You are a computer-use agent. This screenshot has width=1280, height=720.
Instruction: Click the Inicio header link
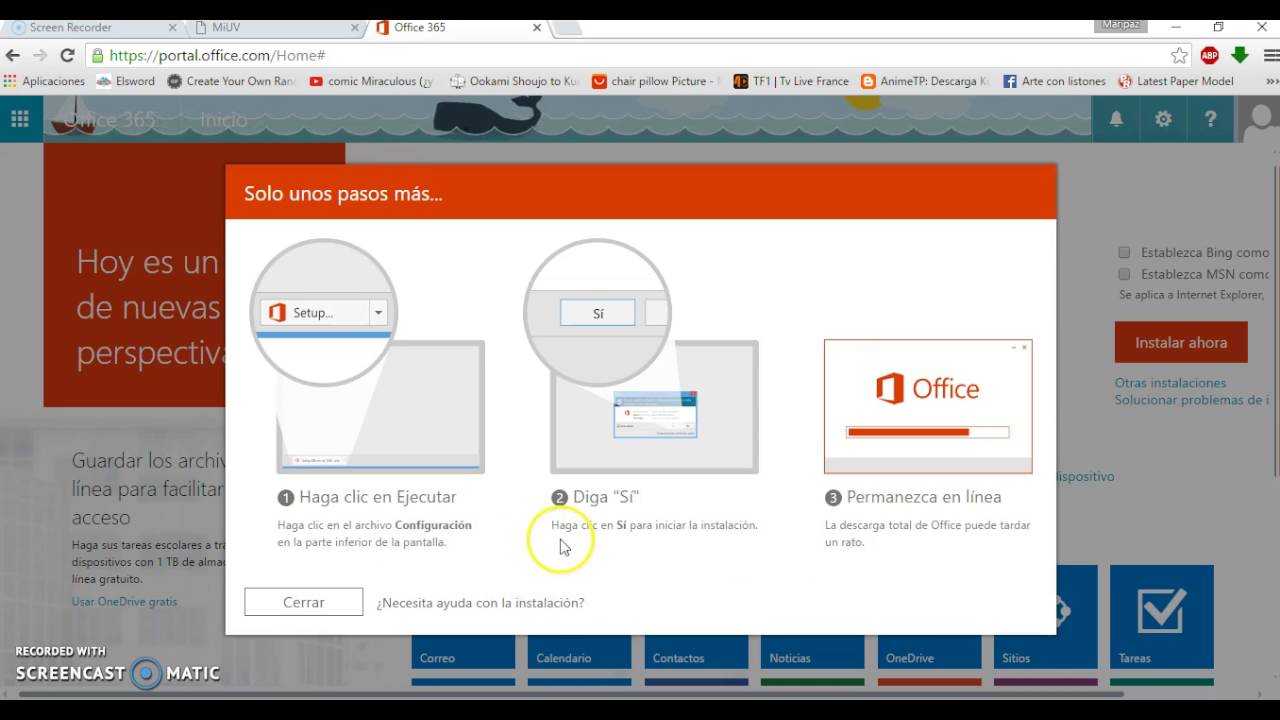tap(223, 120)
